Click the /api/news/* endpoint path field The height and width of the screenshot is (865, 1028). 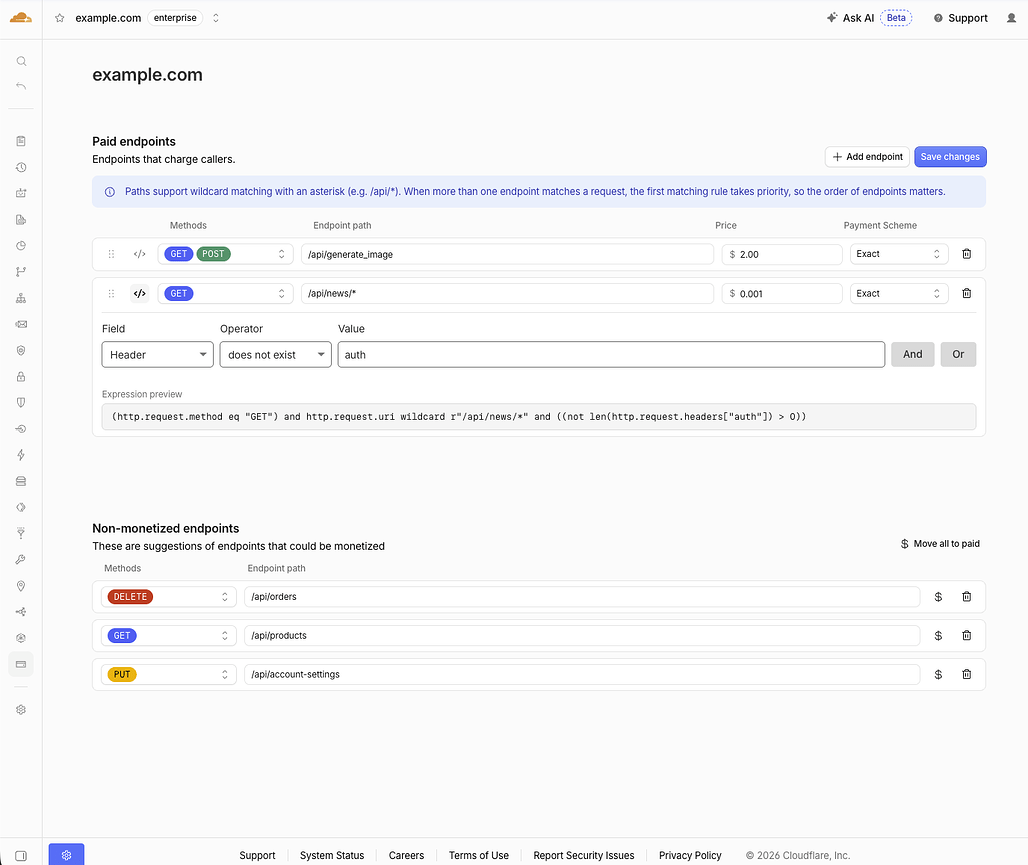coord(507,293)
